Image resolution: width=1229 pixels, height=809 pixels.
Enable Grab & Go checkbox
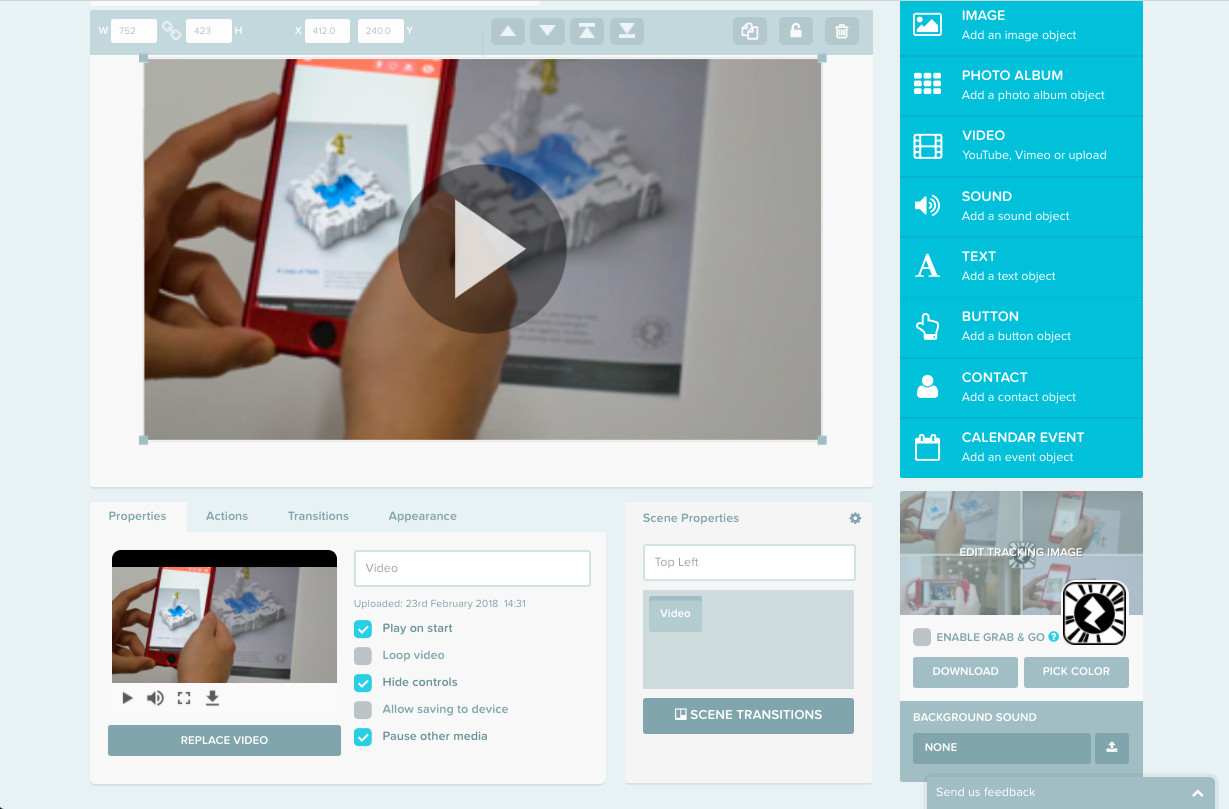pos(922,637)
